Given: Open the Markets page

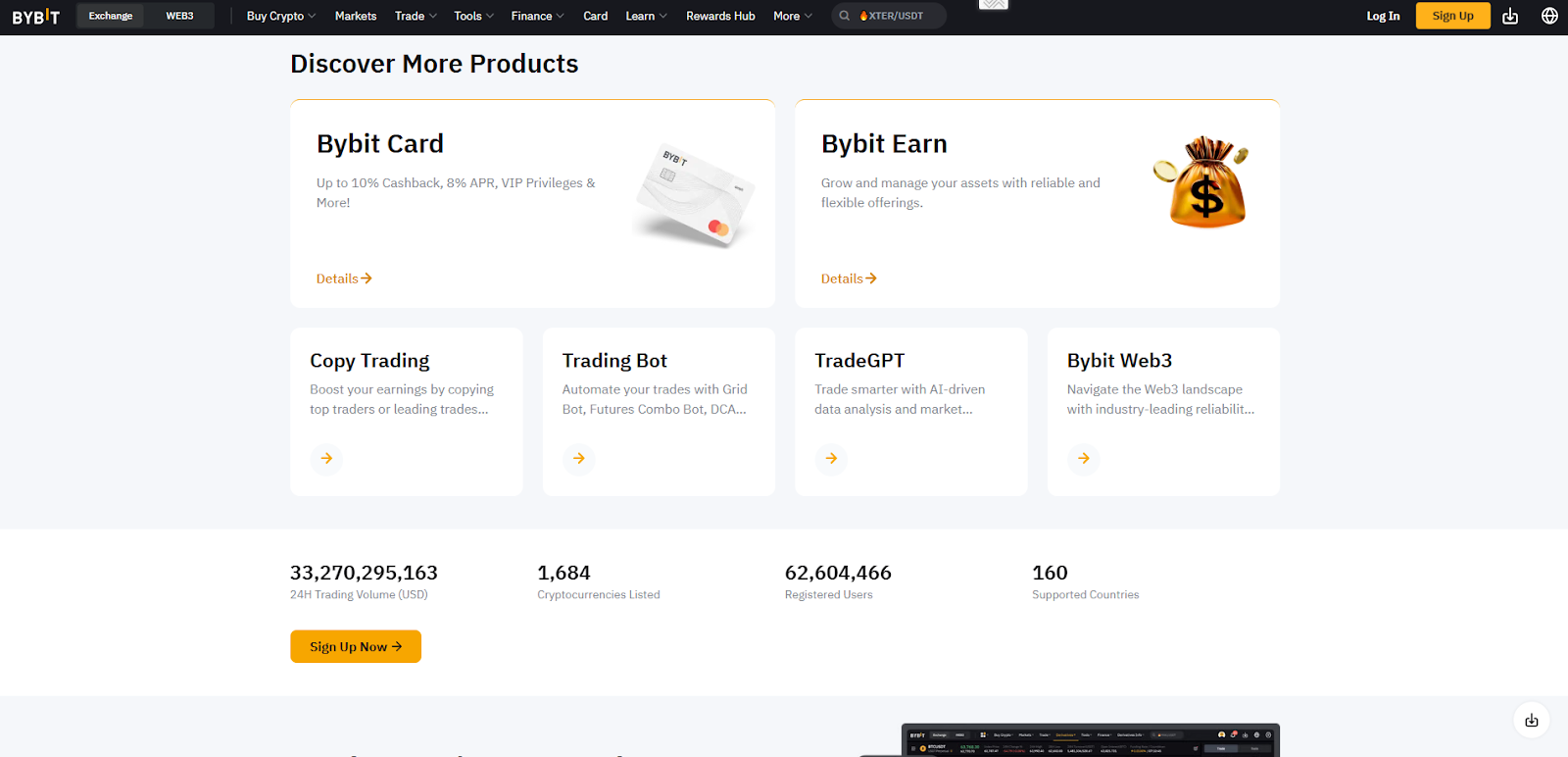Looking at the screenshot, I should 356,16.
